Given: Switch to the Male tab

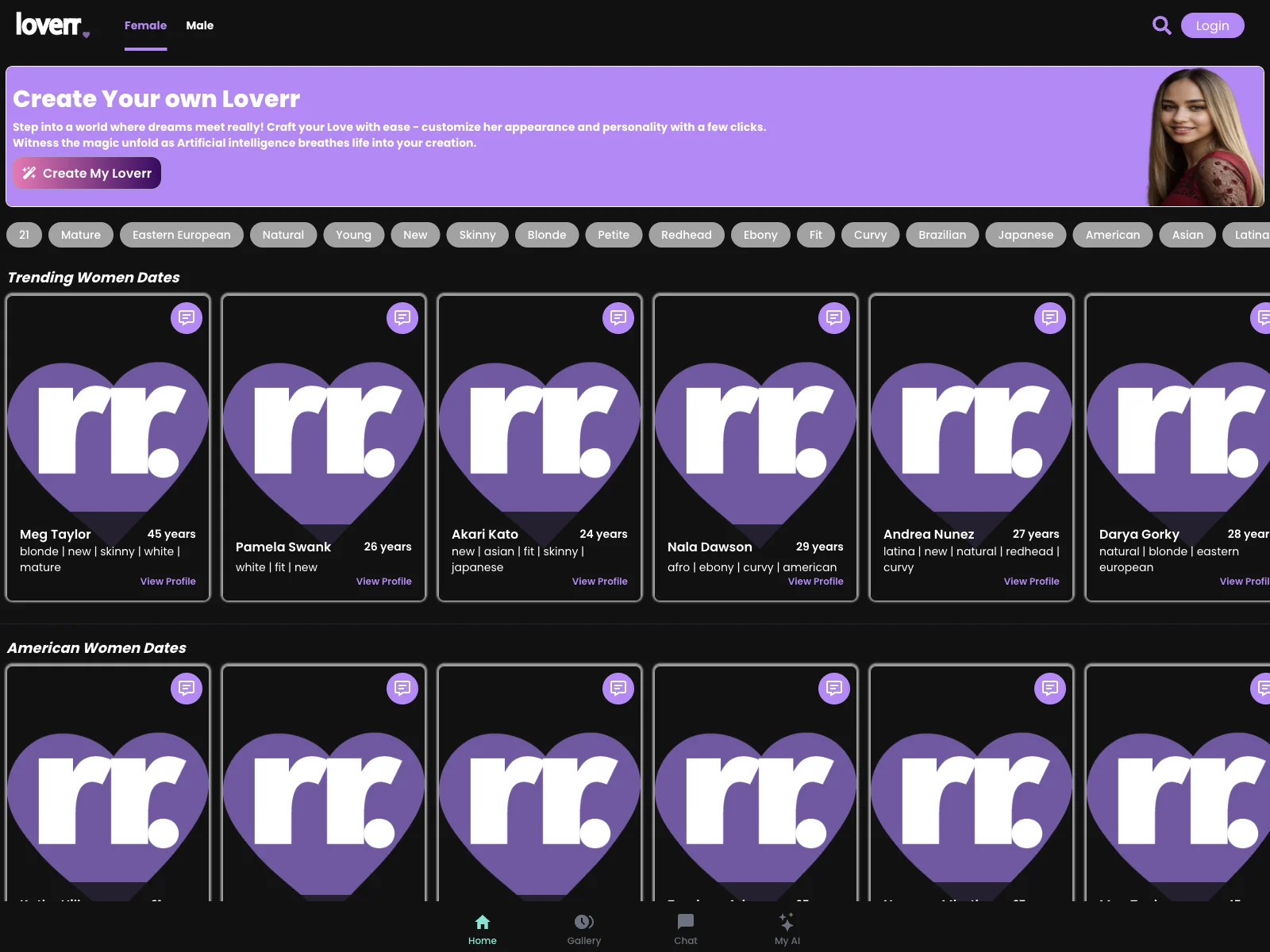Looking at the screenshot, I should click(200, 25).
